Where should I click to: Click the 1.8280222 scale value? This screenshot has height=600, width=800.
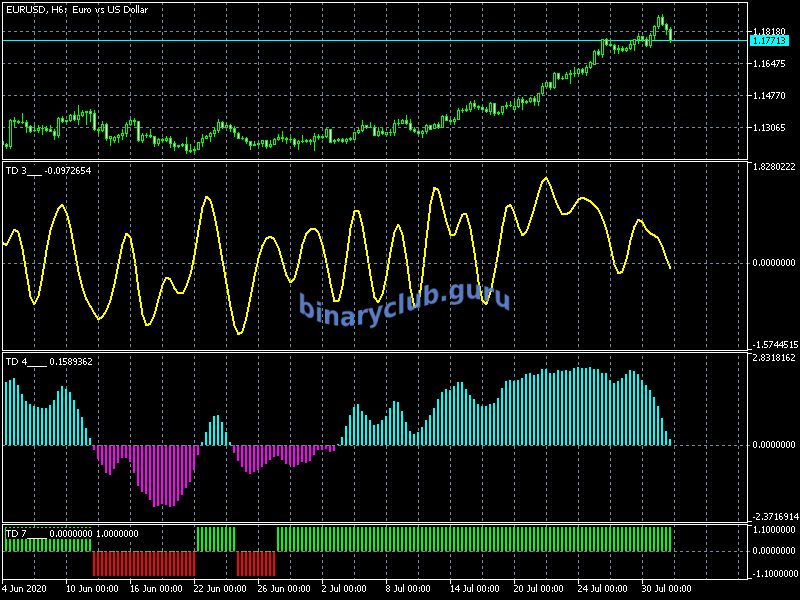tap(774, 167)
